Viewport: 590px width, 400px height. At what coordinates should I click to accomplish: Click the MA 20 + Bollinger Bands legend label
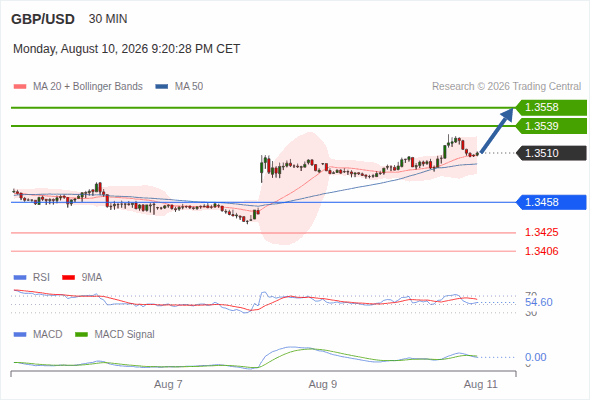88,87
